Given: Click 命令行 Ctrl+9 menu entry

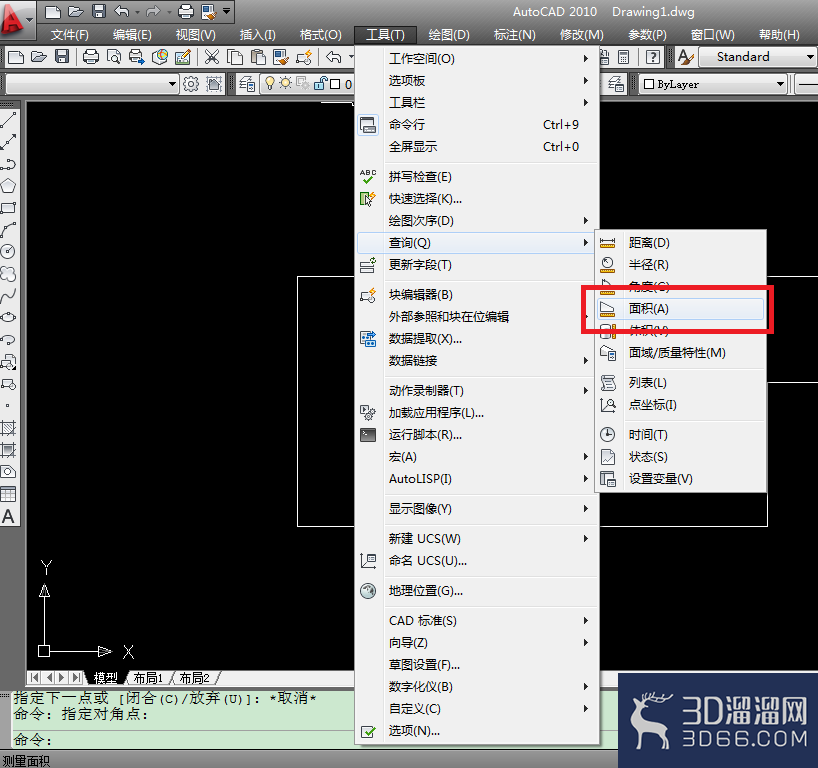Looking at the screenshot, I should (477, 125).
